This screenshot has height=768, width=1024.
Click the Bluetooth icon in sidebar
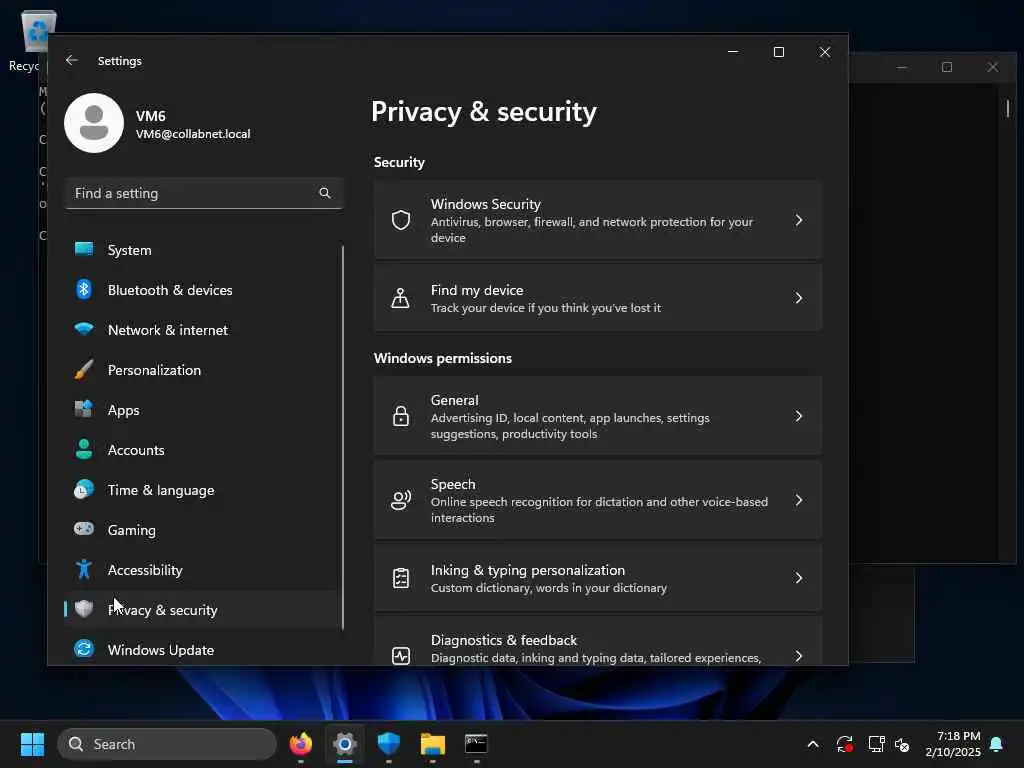coord(84,289)
